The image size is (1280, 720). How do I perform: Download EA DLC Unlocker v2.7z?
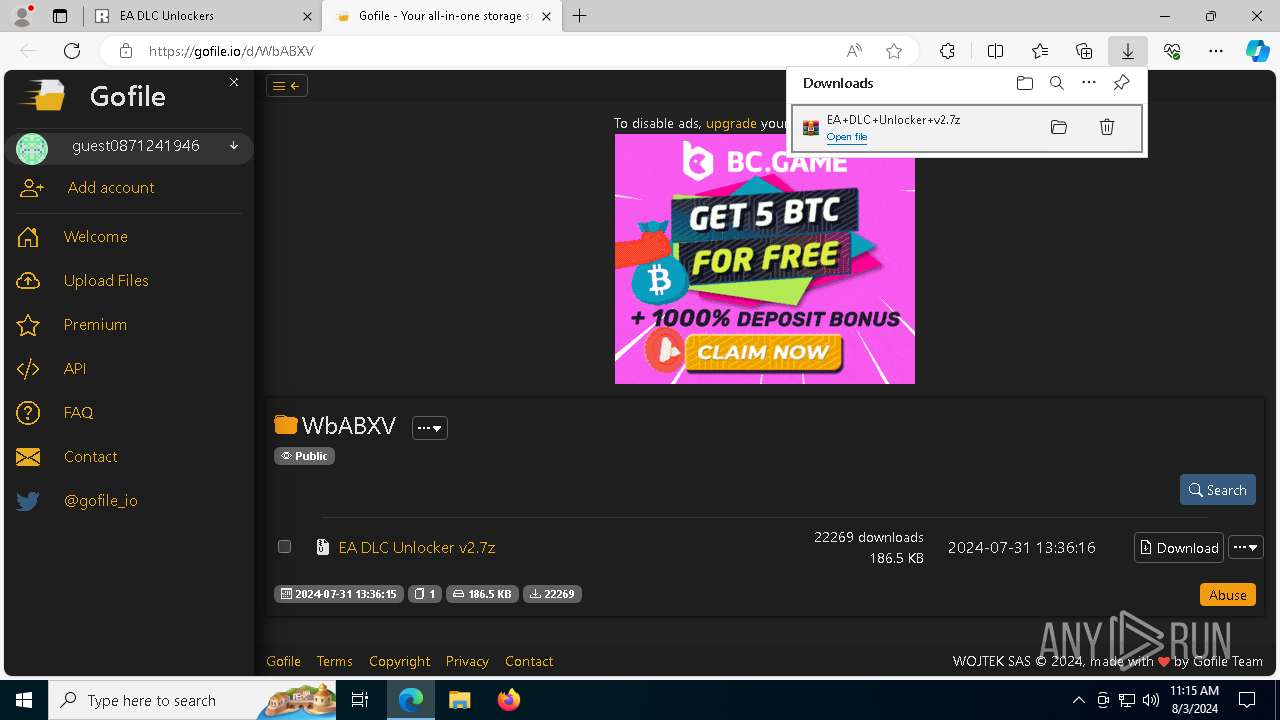click(1179, 548)
